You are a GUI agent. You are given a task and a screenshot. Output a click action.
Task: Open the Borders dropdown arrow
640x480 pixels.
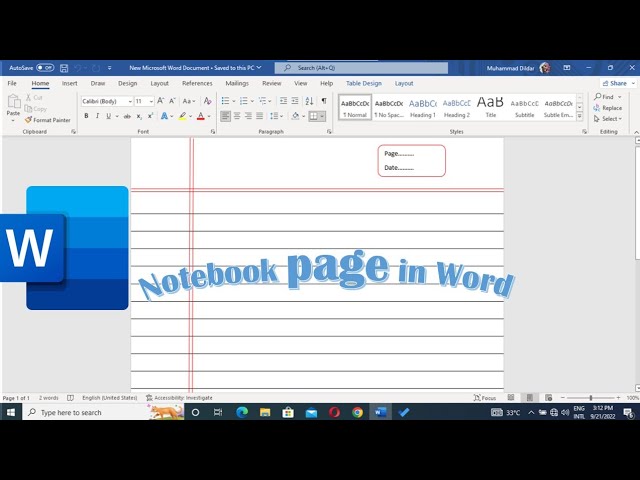coord(322,116)
